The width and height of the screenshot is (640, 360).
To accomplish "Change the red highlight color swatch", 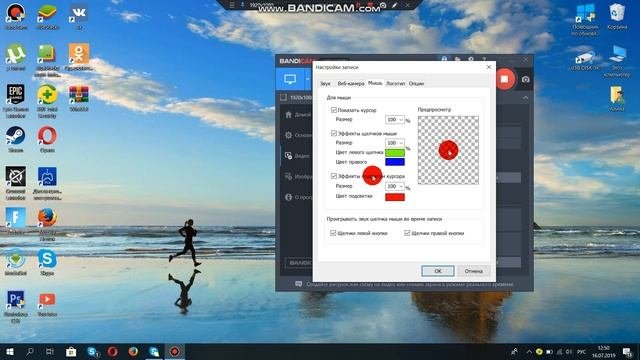I will 395,197.
